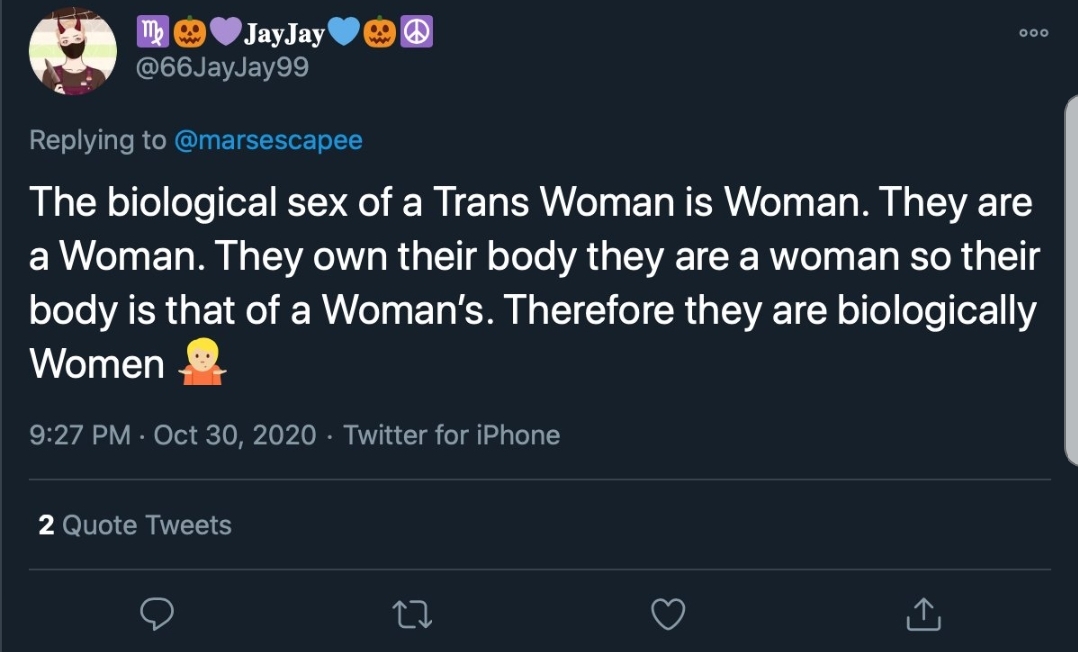Click the blue heart emoji beside JayJay
Viewport: 1078px width, 652px height.
pyautogui.click(x=344, y=34)
